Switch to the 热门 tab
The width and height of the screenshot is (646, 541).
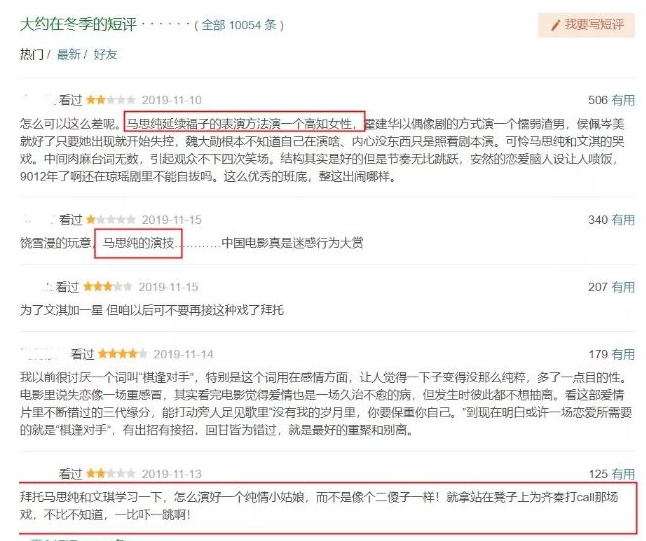[x=31, y=54]
